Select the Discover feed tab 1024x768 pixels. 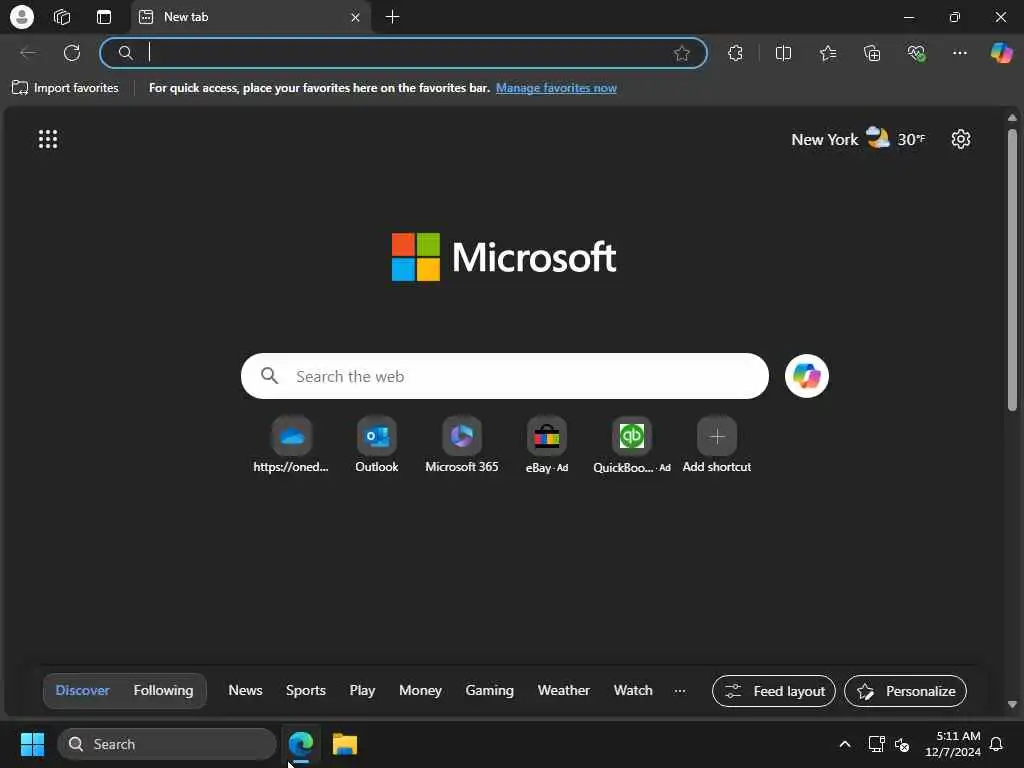click(x=82, y=690)
